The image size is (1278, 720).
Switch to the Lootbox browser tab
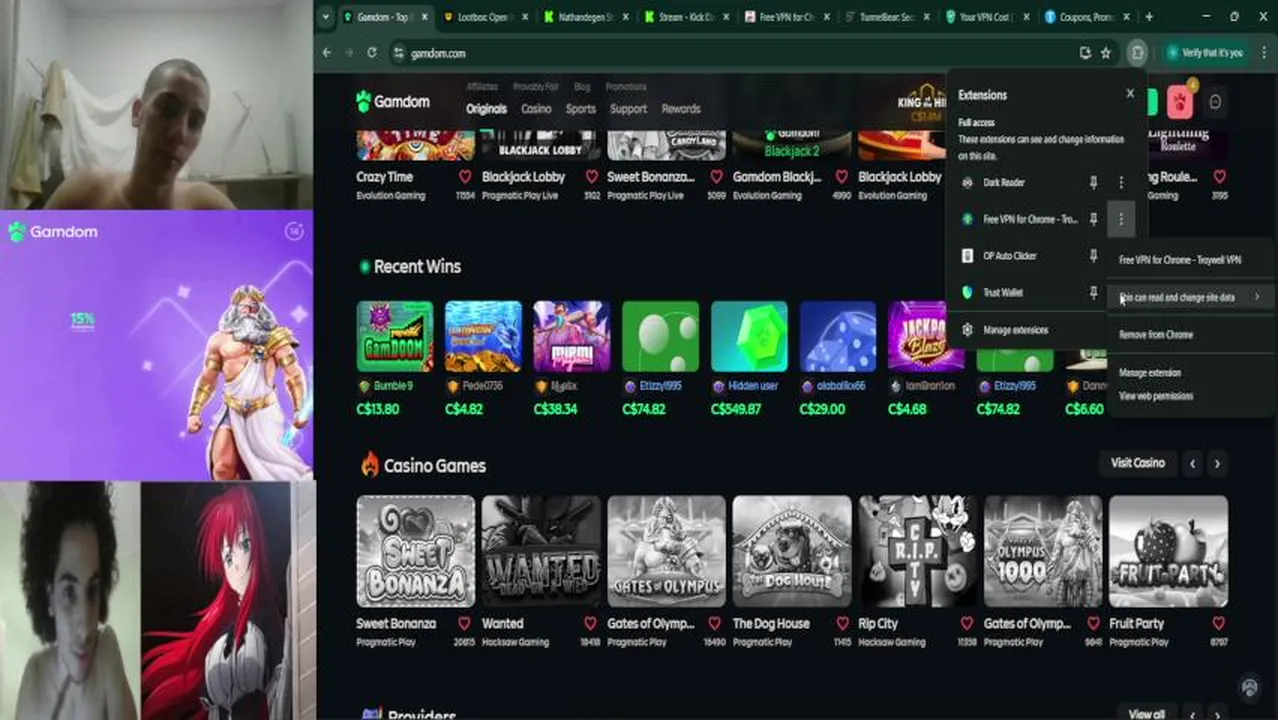[483, 17]
